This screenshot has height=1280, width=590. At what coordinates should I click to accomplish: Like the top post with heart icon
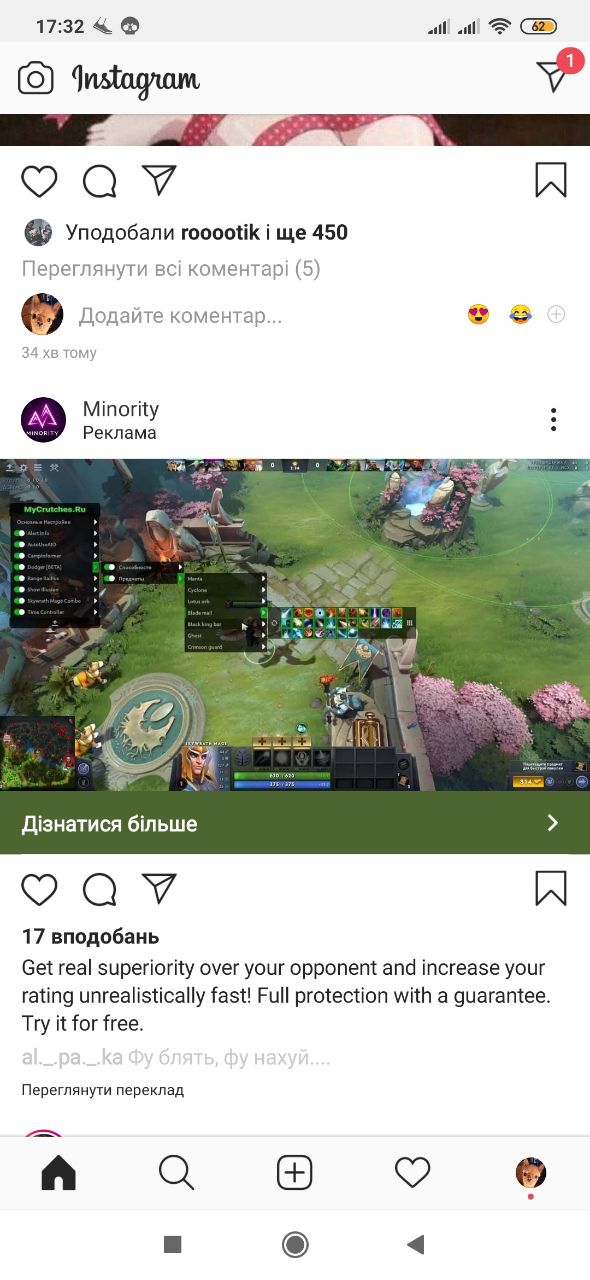point(40,181)
